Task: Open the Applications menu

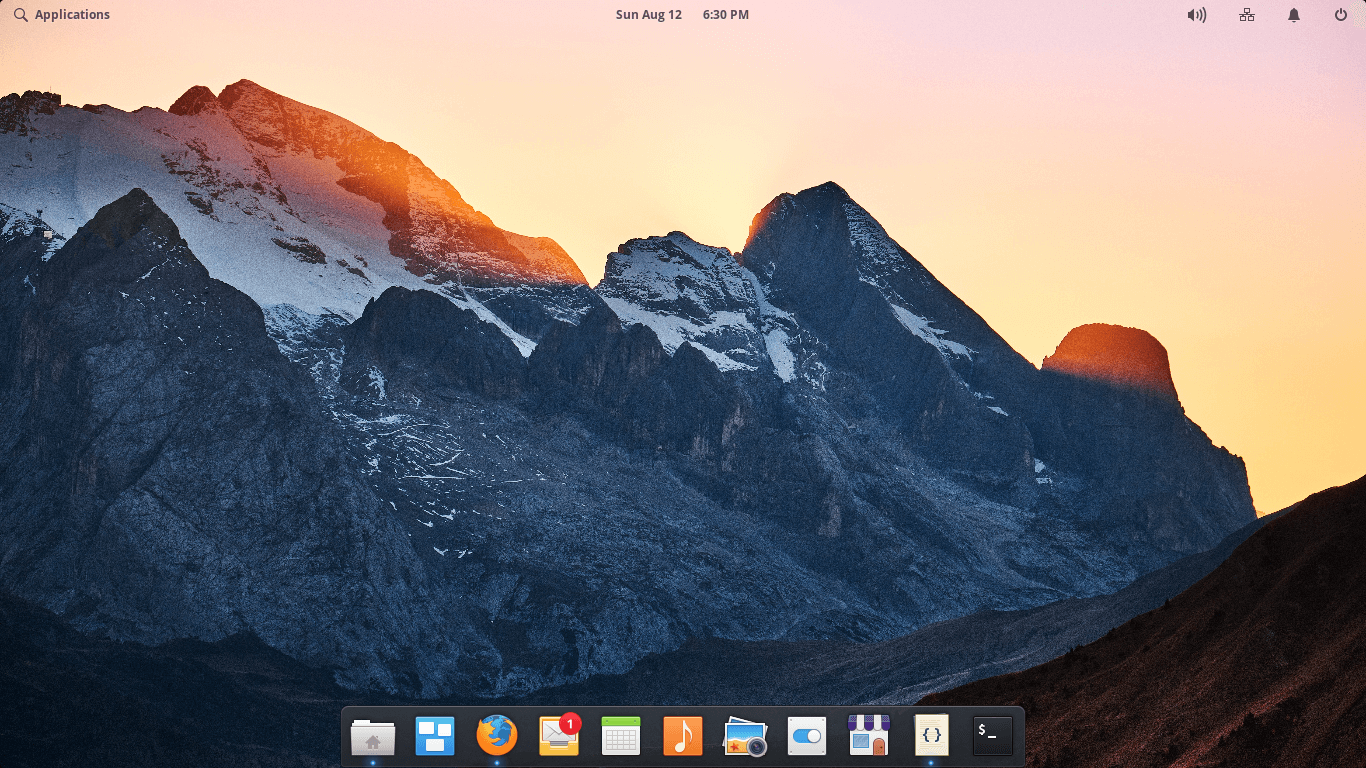Action: pyautogui.click(x=62, y=15)
